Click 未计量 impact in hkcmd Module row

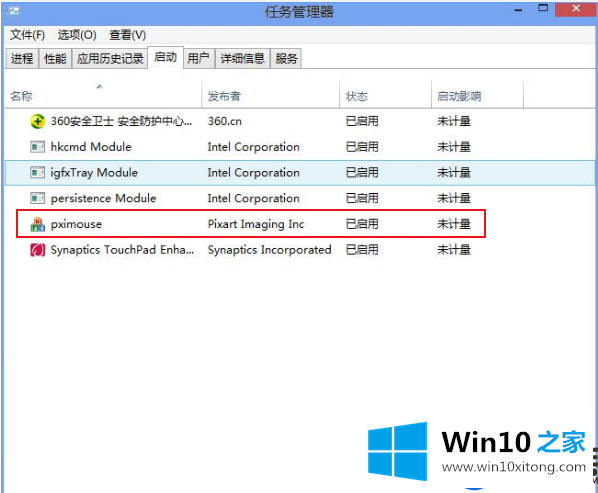(x=454, y=147)
